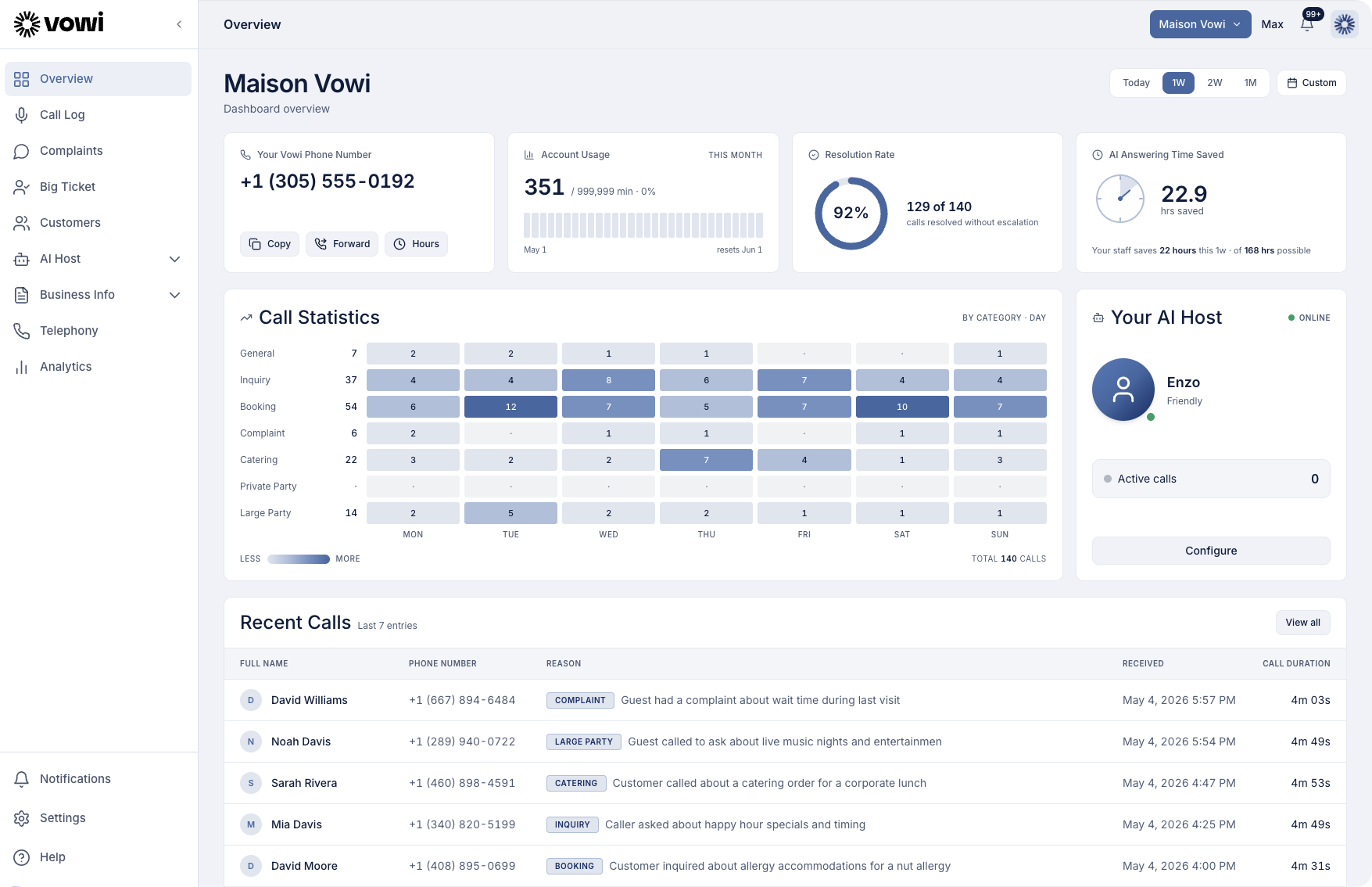This screenshot has height=887, width=1372.
Task: Open David Williams call row
Action: (x=785, y=700)
